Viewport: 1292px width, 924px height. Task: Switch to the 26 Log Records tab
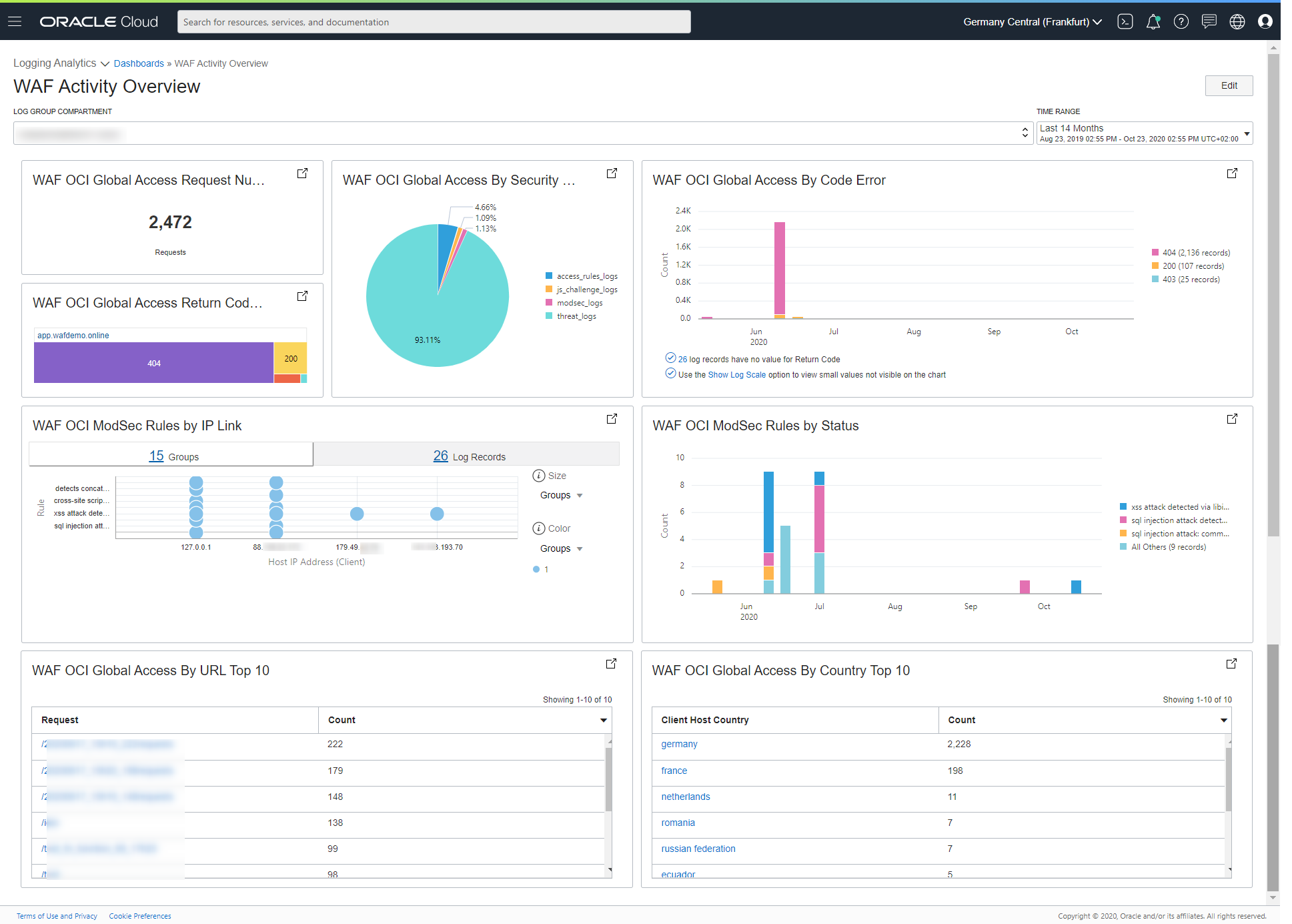[469, 456]
